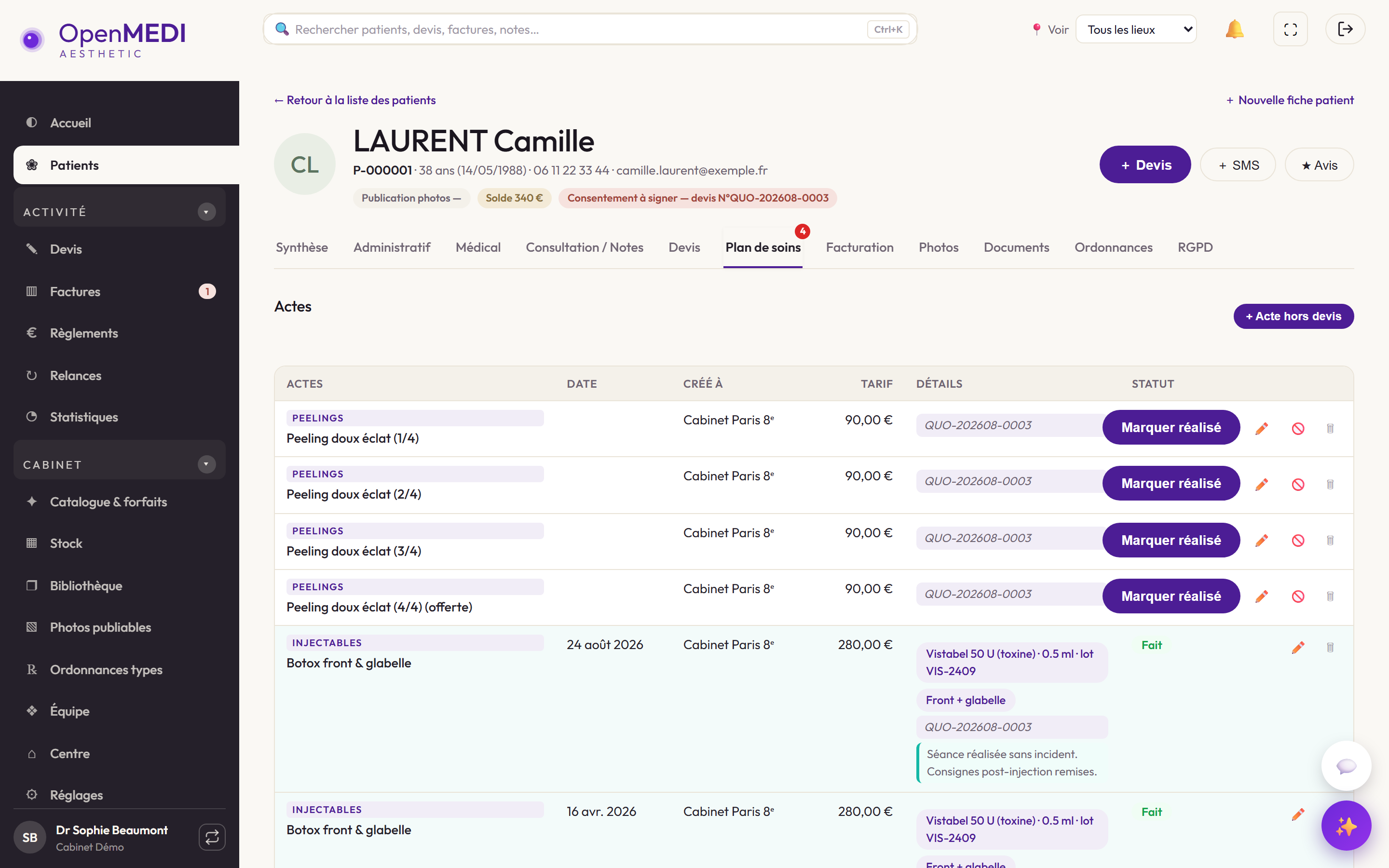
Task: Mark Peeling doux éclat (4/4) as réalisé
Action: (x=1171, y=596)
